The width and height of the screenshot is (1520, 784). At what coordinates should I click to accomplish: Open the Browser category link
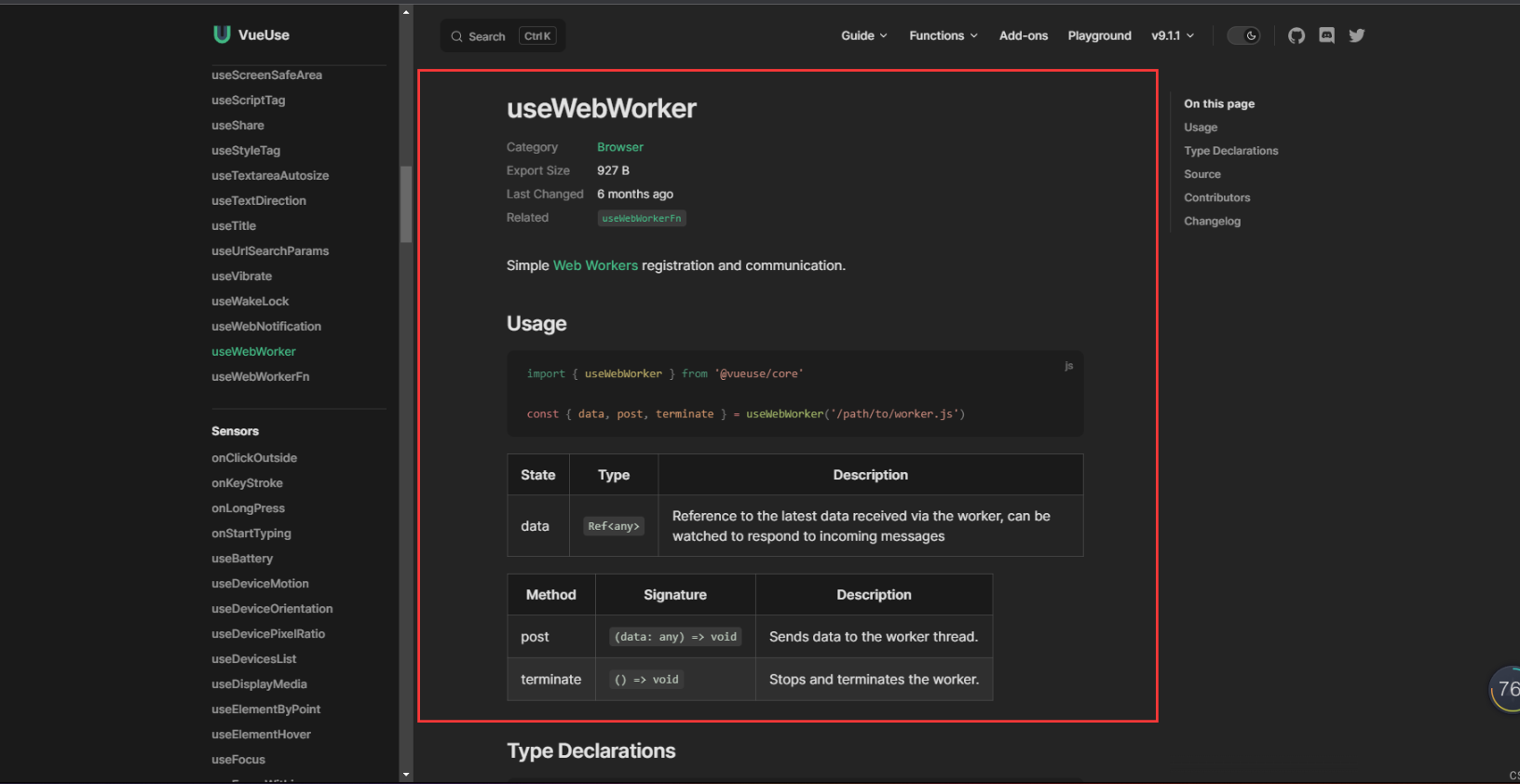(619, 147)
